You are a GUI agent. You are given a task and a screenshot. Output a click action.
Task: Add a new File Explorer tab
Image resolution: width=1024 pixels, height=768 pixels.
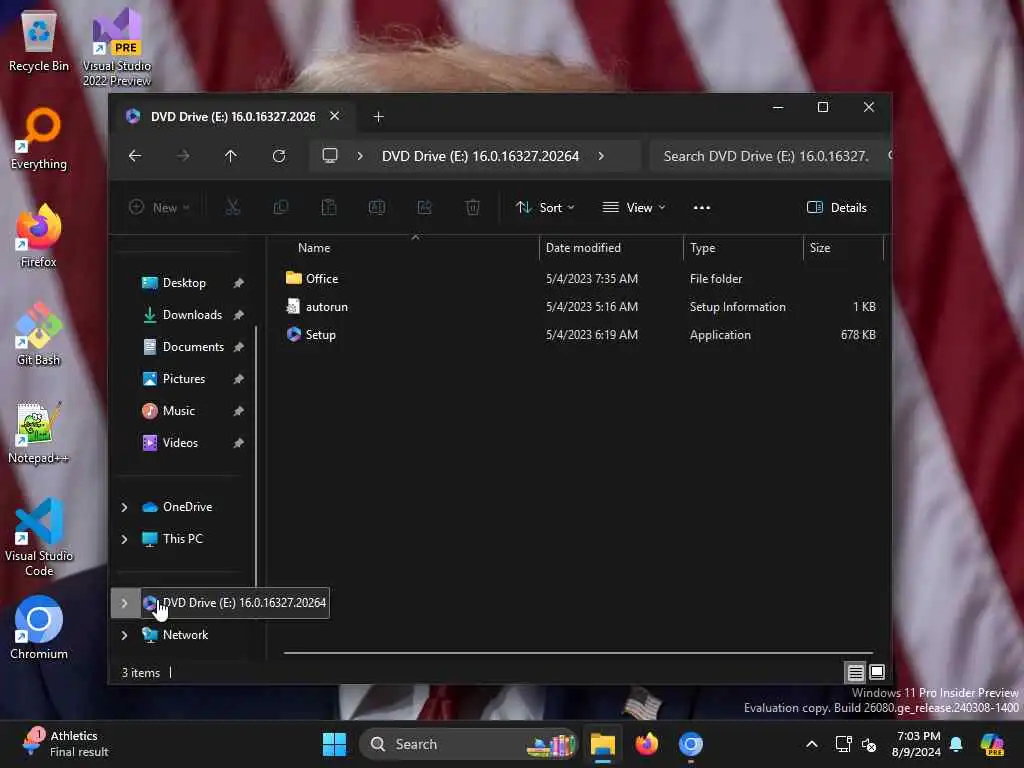(x=378, y=117)
